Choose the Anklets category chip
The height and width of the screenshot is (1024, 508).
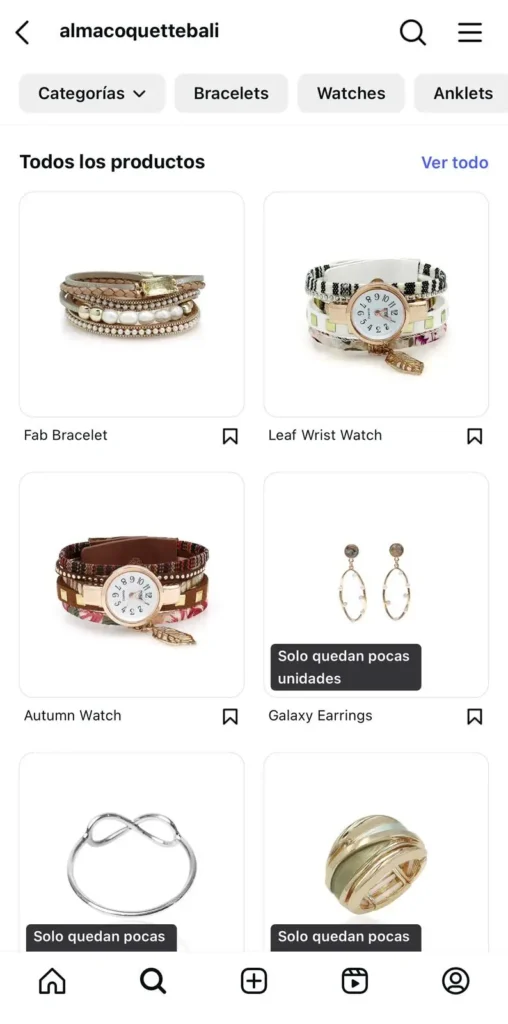[x=462, y=93]
